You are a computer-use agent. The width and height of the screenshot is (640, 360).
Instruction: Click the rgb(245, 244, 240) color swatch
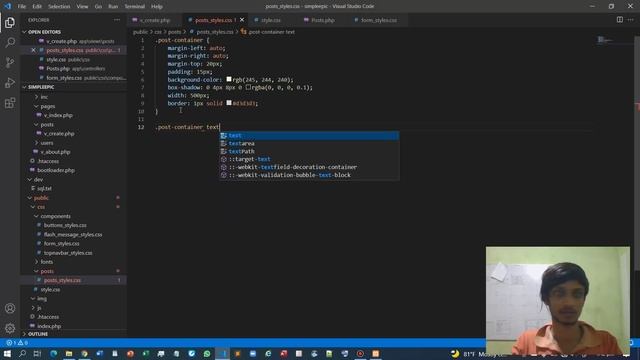pyautogui.click(x=229, y=80)
